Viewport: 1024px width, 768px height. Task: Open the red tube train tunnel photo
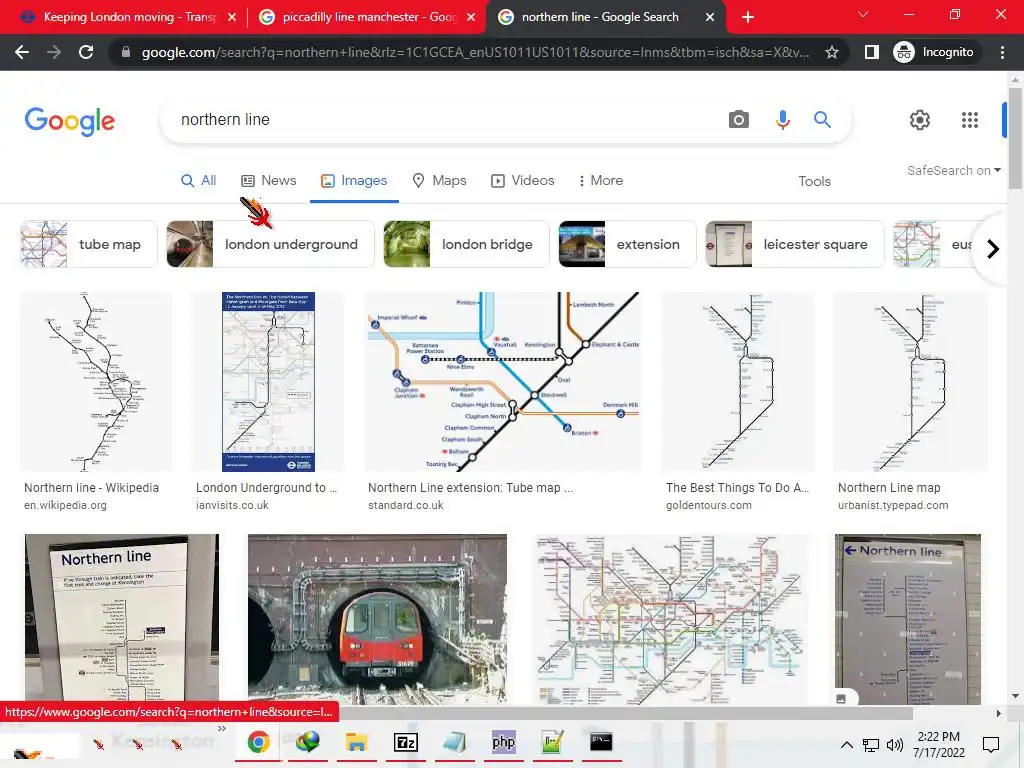tap(377, 619)
